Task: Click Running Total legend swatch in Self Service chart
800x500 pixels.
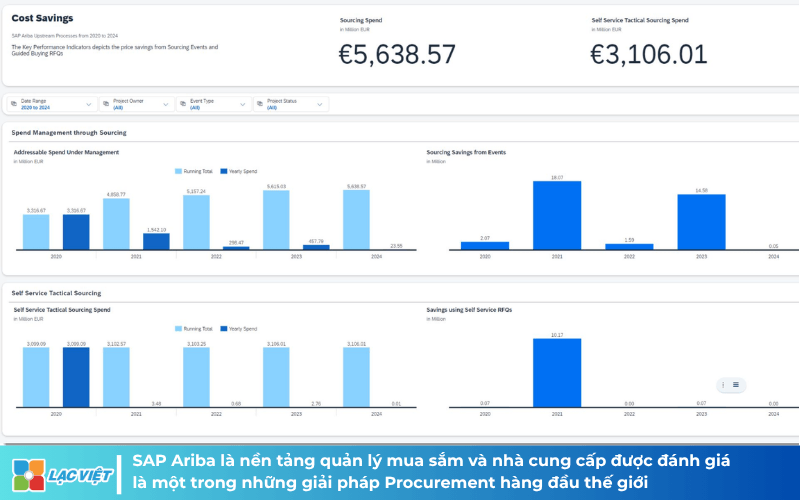Action: pyautogui.click(x=178, y=329)
